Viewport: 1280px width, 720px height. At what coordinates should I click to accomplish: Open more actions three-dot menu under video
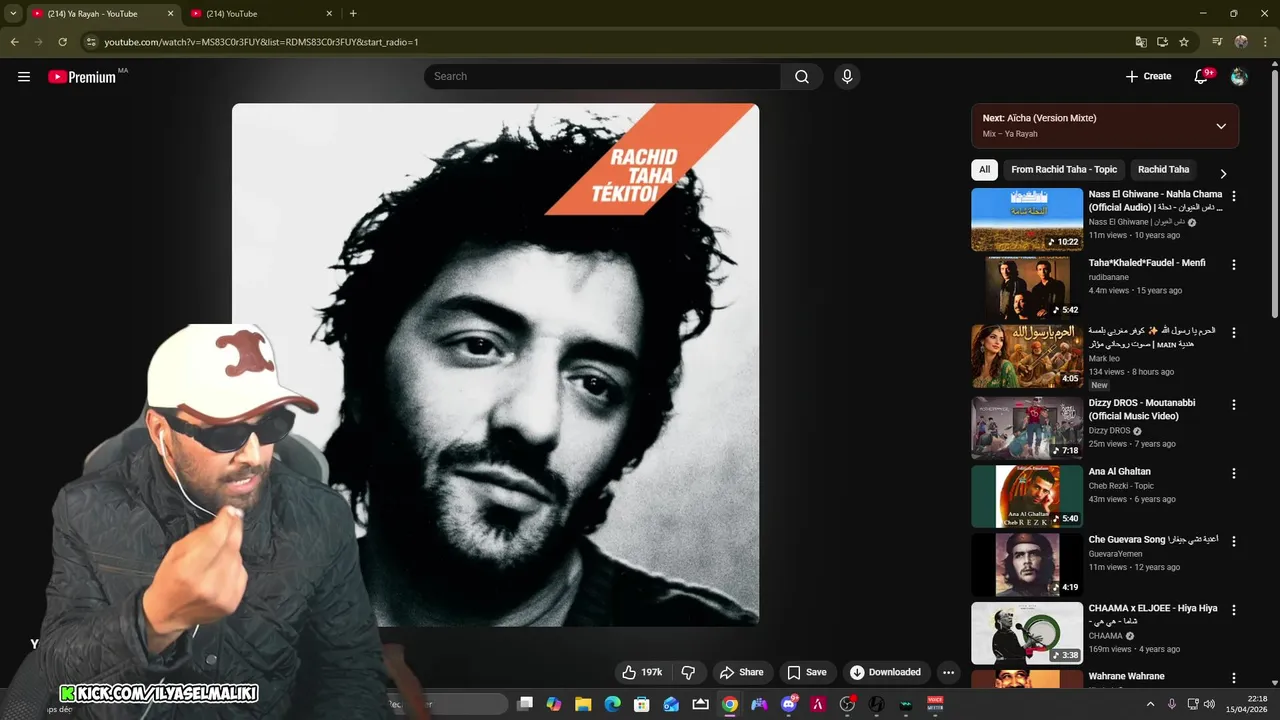click(949, 673)
